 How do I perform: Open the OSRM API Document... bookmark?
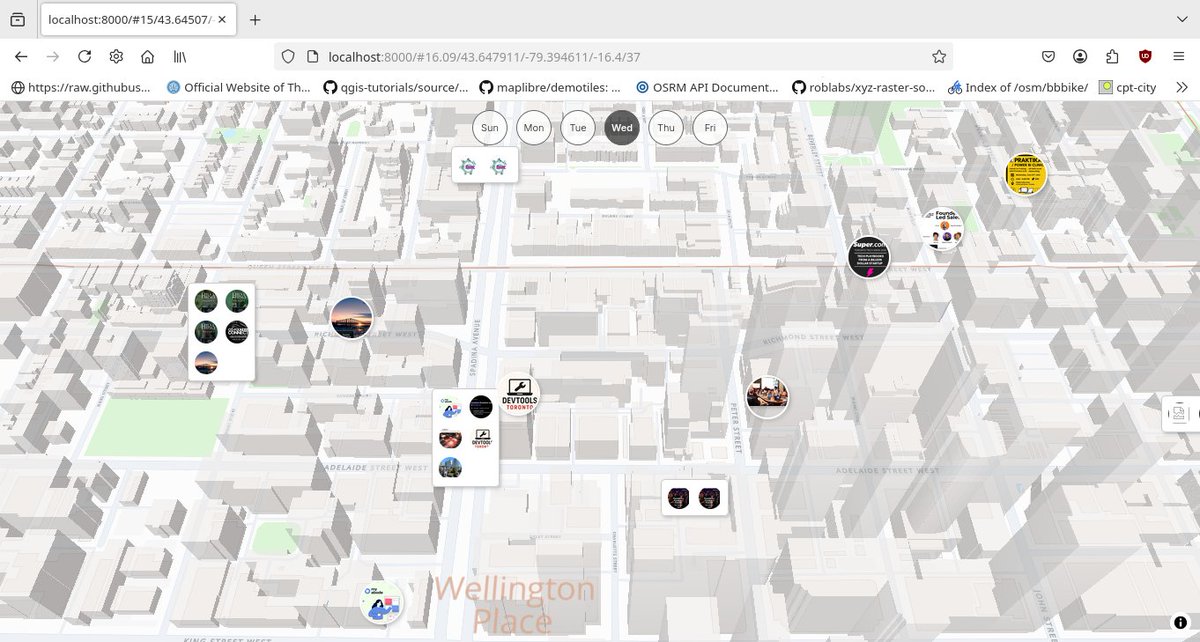707,87
